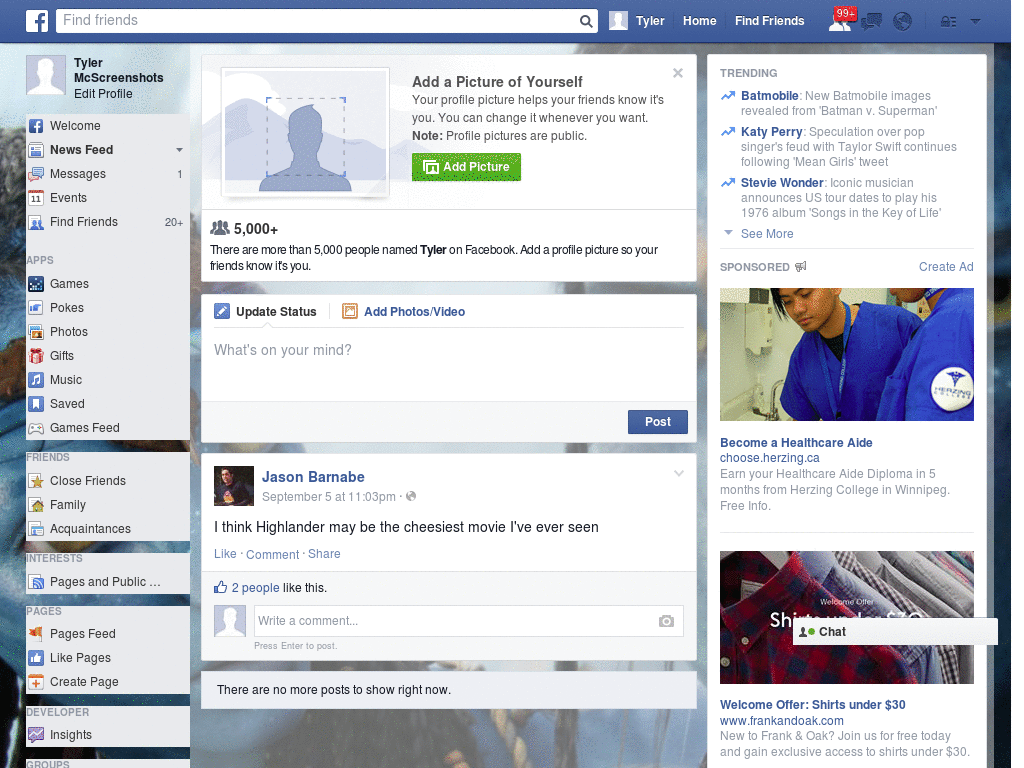Open the Batmobile trending topic

coord(769,96)
